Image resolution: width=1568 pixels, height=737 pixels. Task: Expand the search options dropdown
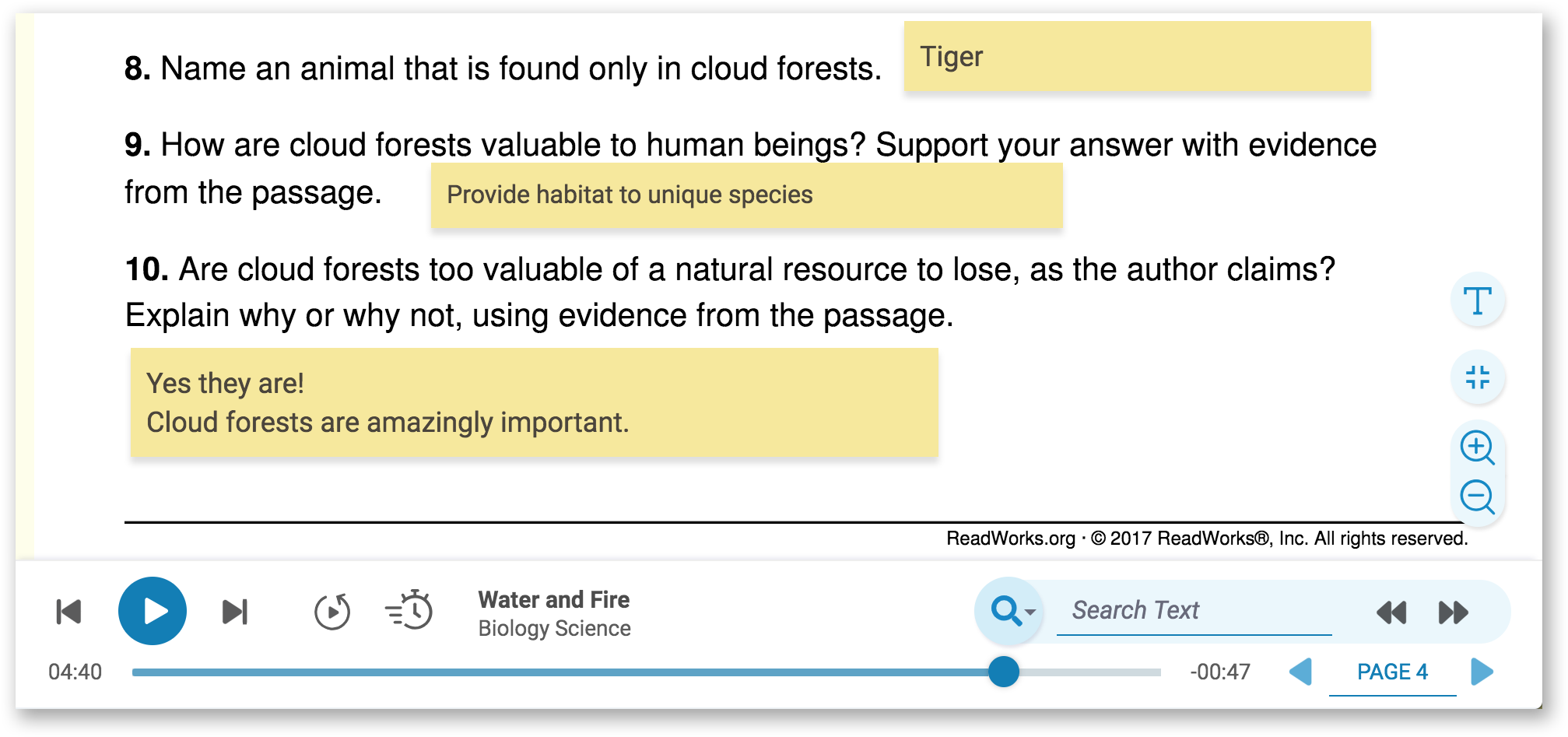1009,612
